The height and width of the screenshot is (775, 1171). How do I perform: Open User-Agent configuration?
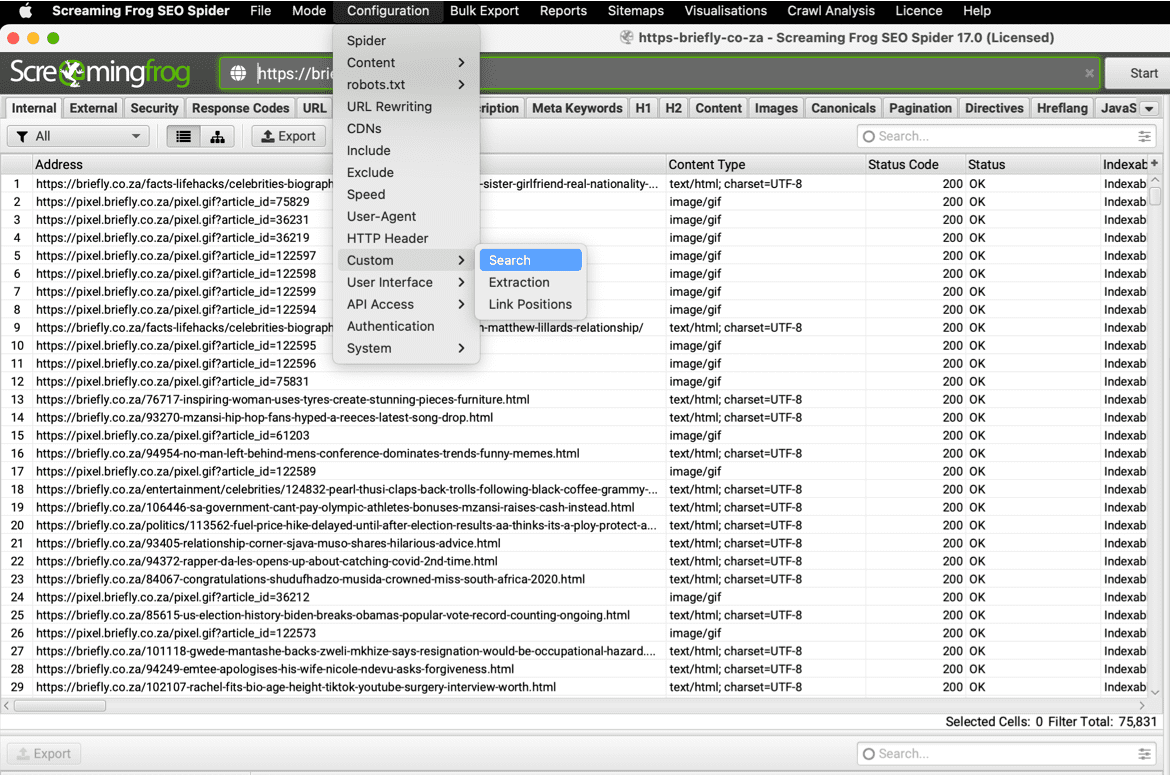406,216
